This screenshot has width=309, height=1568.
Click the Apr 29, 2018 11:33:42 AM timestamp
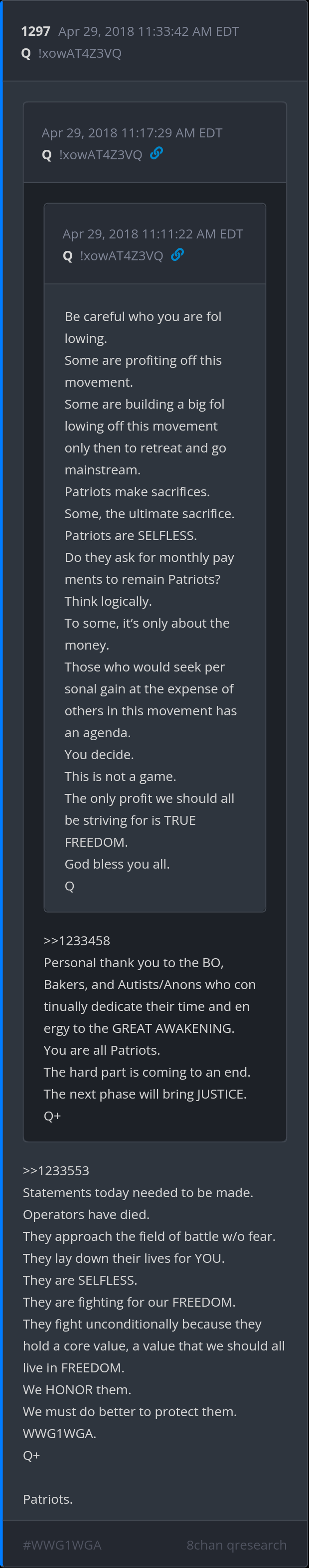point(148,32)
